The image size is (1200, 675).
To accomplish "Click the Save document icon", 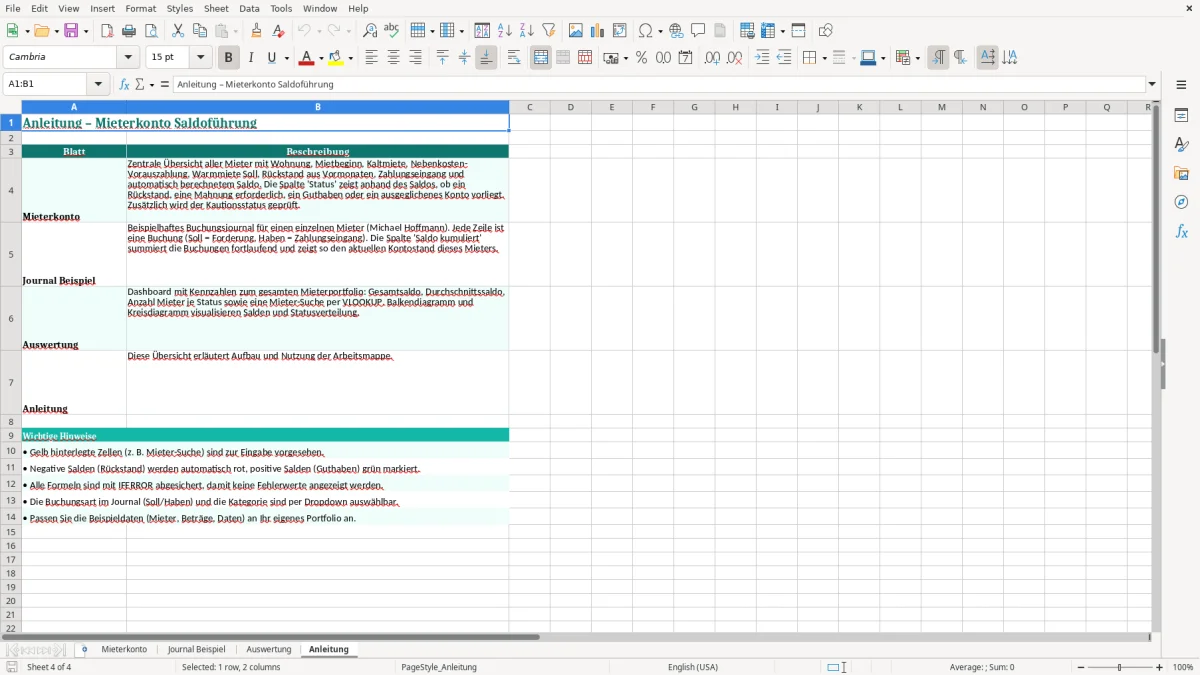I will pyautogui.click(x=71, y=31).
